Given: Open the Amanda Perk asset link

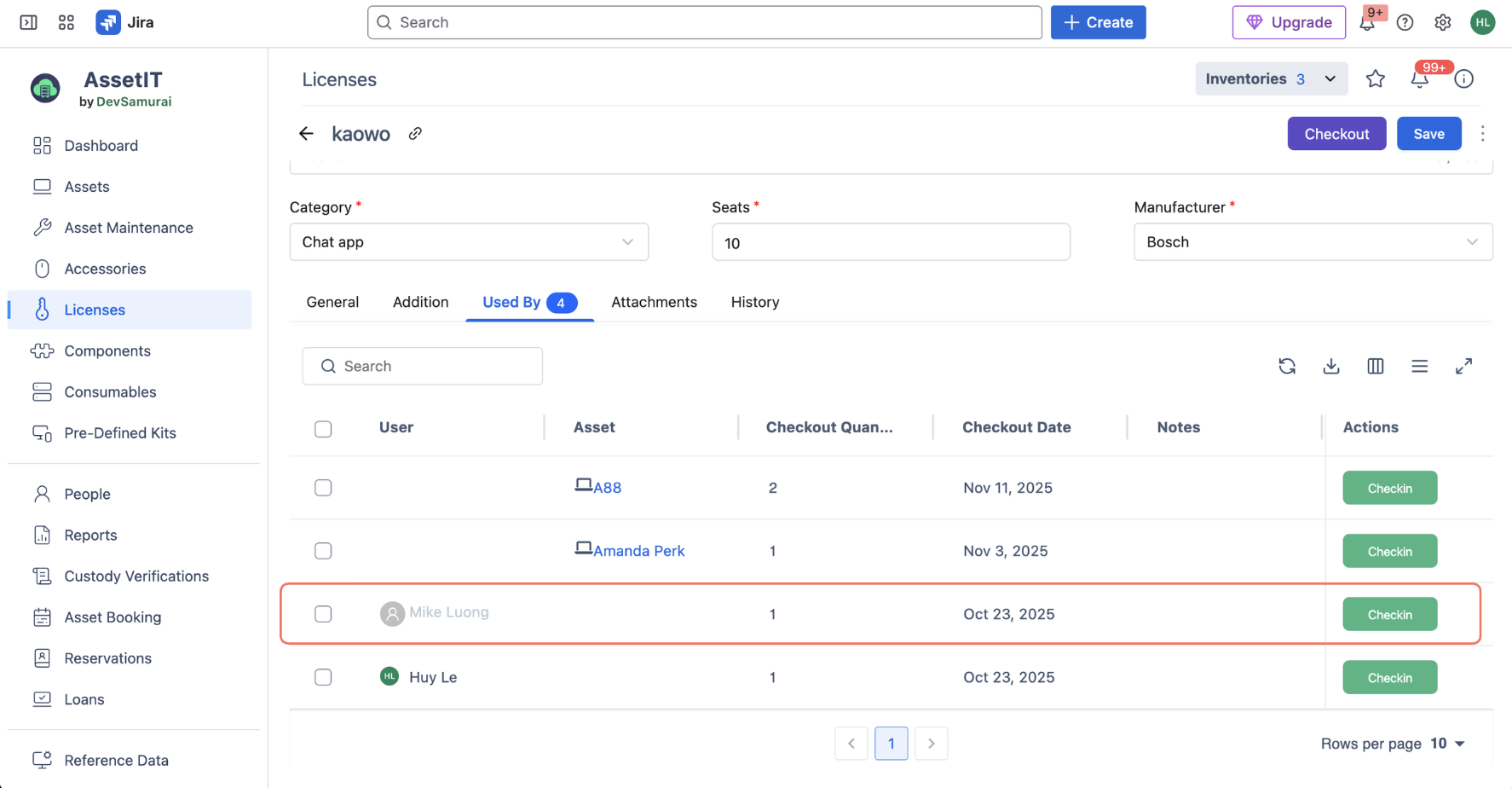Looking at the screenshot, I should coord(638,551).
